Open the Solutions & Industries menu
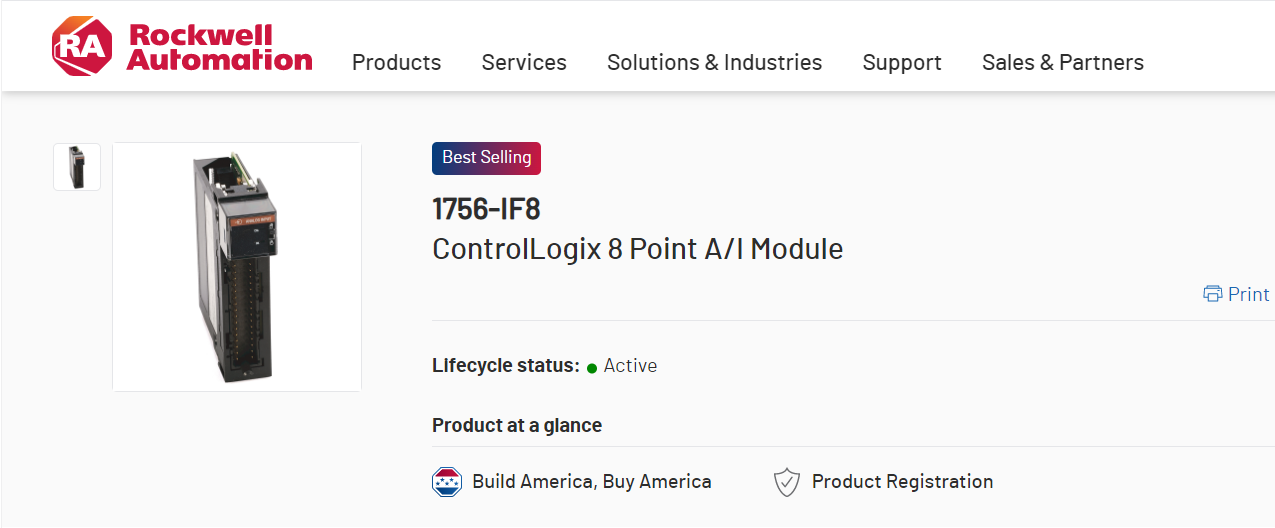The width and height of the screenshot is (1275, 528). click(x=714, y=62)
